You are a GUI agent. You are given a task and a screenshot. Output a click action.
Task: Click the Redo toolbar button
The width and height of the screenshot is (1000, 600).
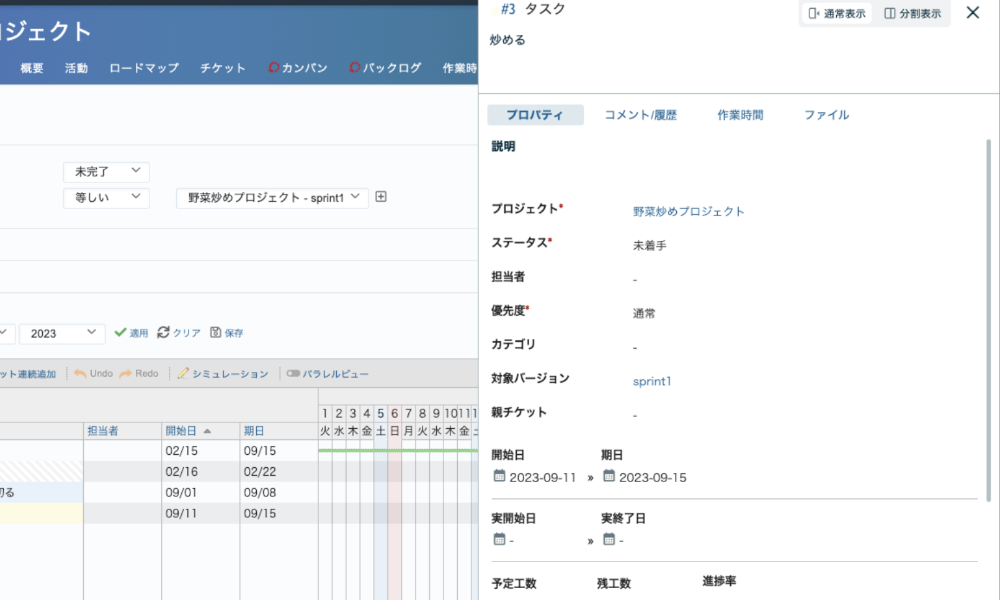tap(139, 374)
